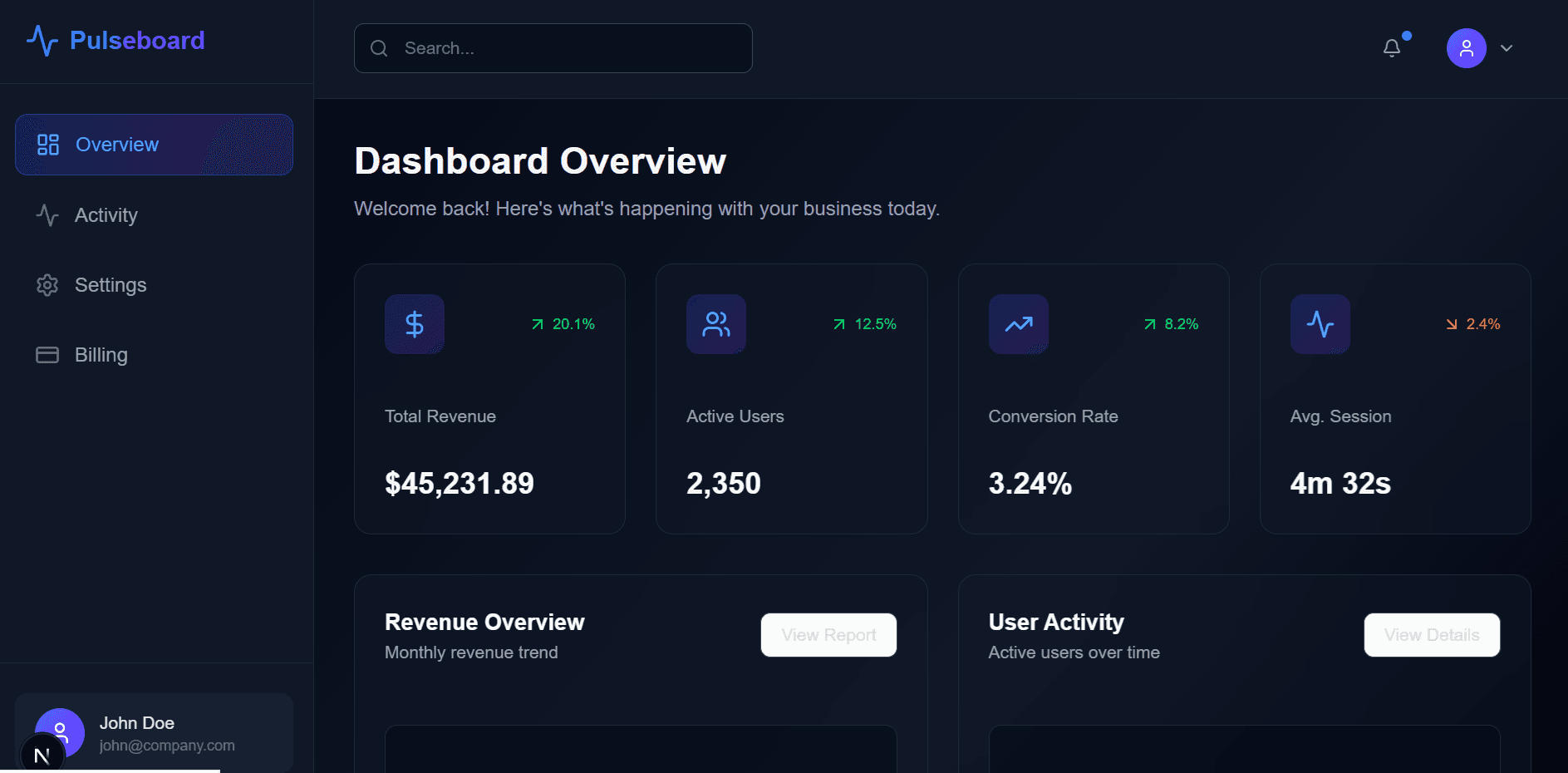The width and height of the screenshot is (1568, 773).
Task: Click the search magnifier icon
Action: point(379,48)
